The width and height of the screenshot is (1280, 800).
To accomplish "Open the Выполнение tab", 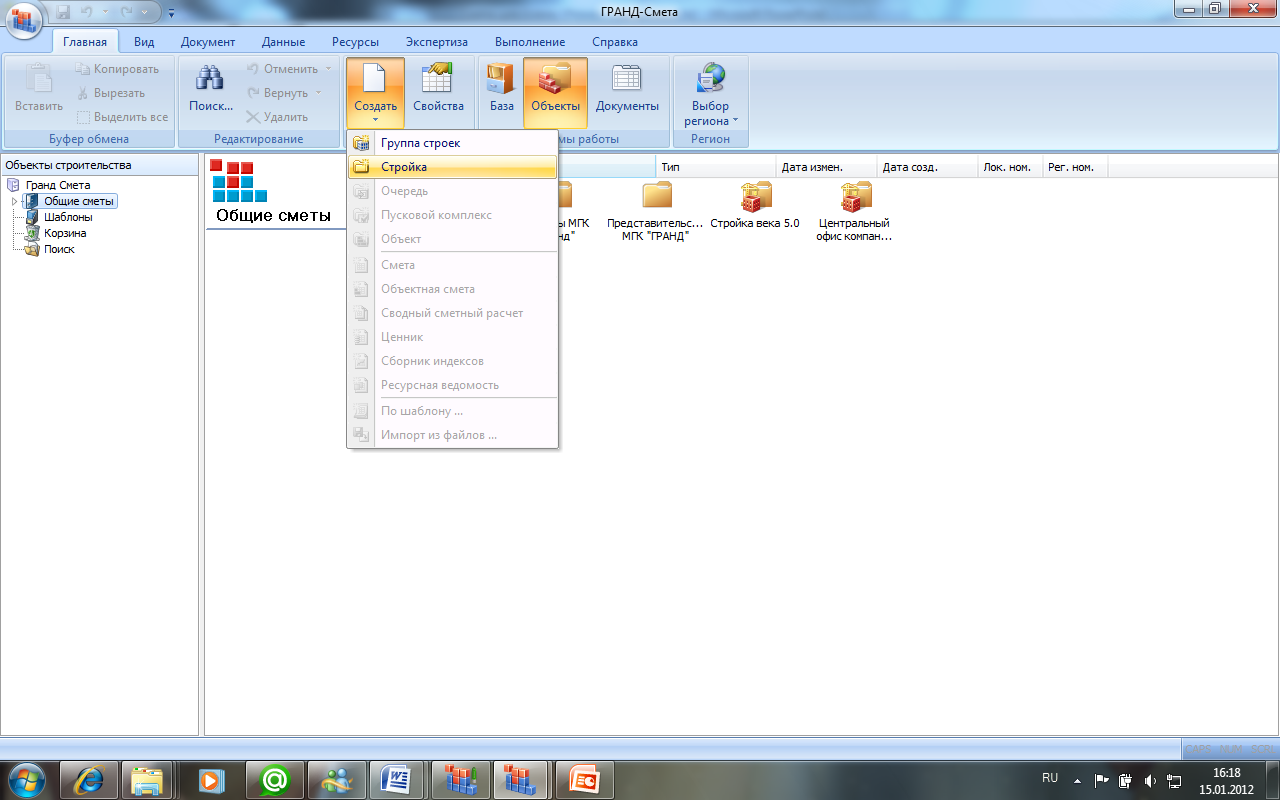I will (530, 42).
